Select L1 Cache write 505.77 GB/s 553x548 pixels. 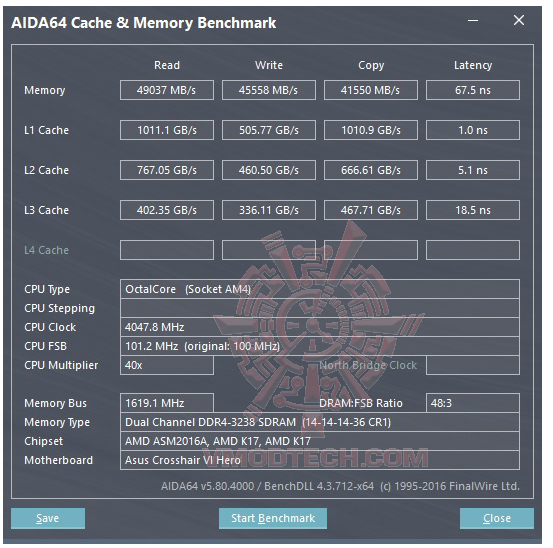269,130
